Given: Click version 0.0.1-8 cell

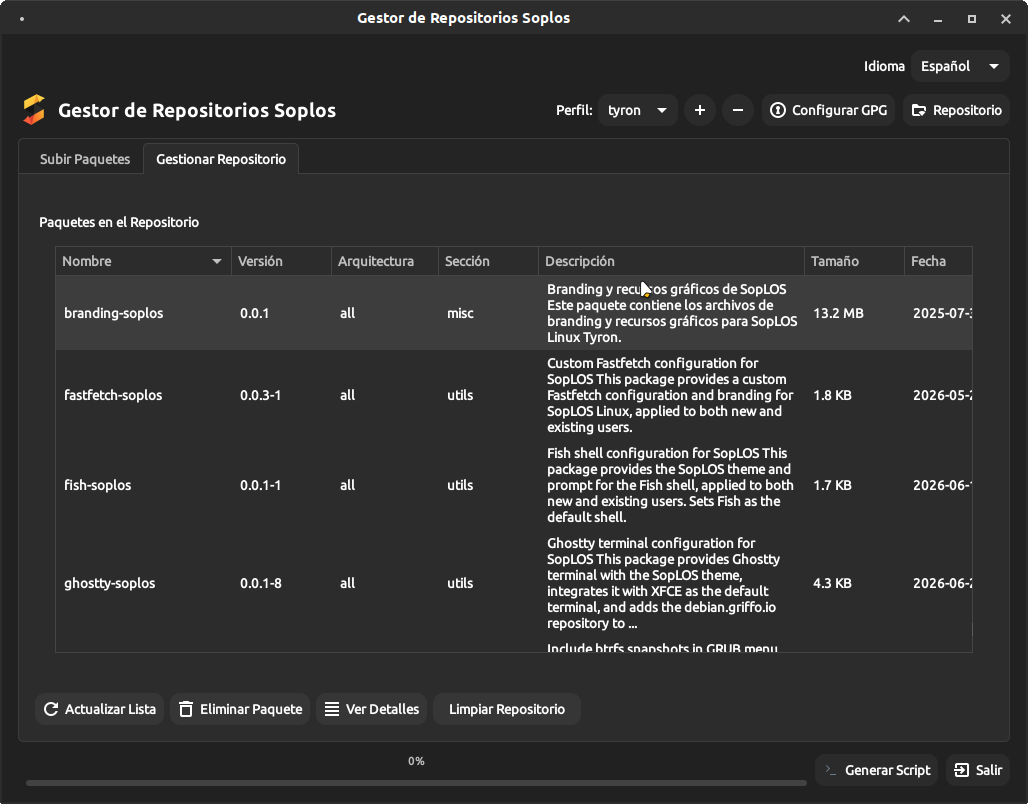Looking at the screenshot, I should click(260, 583).
